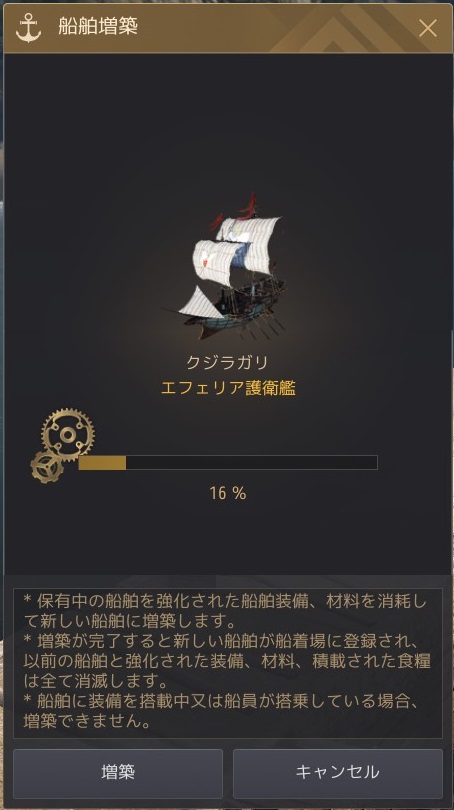This screenshot has height=810, width=454.
Task: Click the first note about 保有中の船舶
Action: (226, 610)
